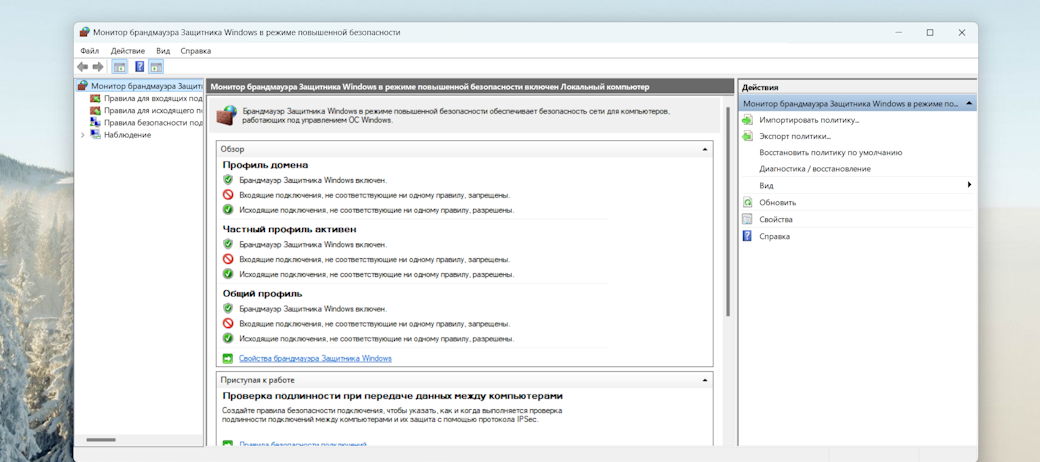The image size is (1040, 462).
Task: Click Экспорт политики action
Action: point(795,136)
